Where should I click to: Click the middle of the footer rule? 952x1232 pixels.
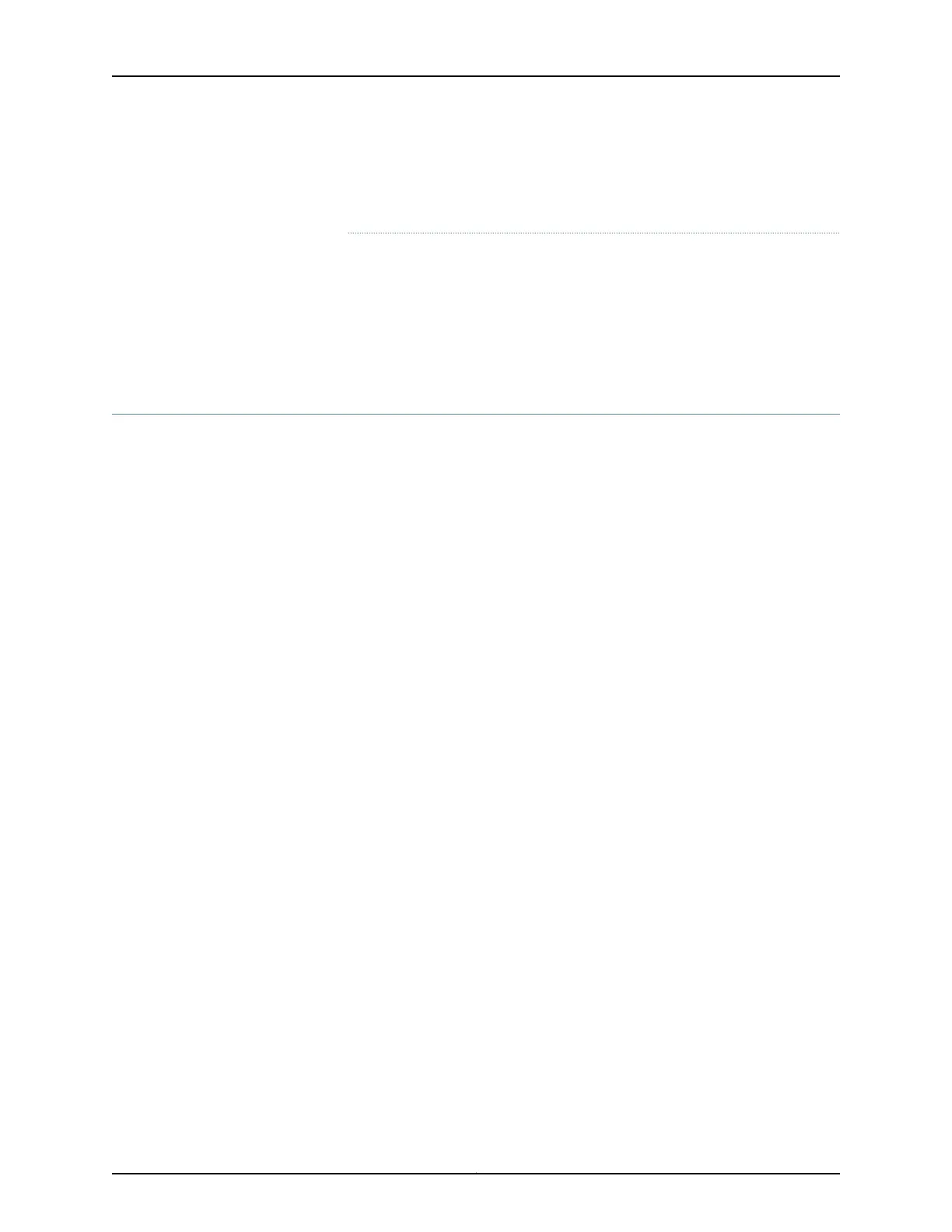[x=476, y=1174]
